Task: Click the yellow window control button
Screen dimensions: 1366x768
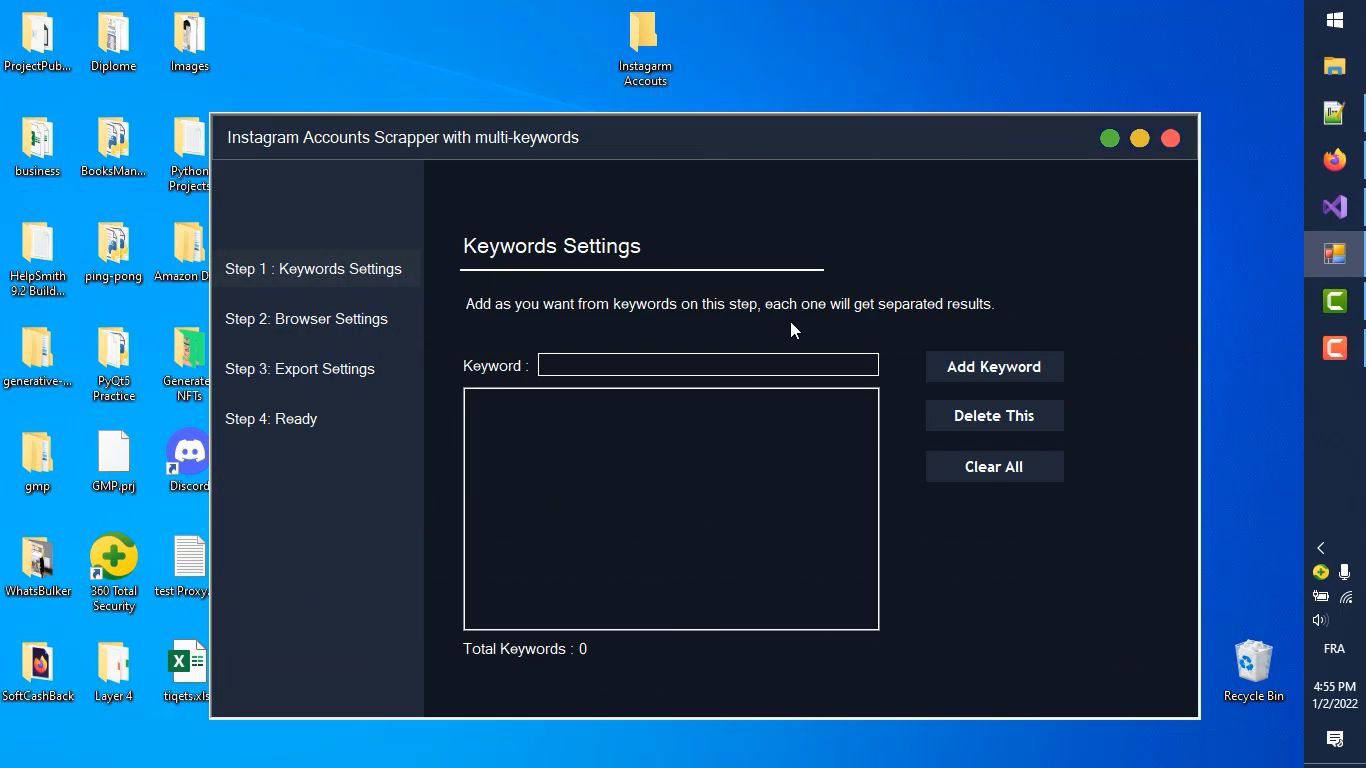Action: tap(1139, 139)
